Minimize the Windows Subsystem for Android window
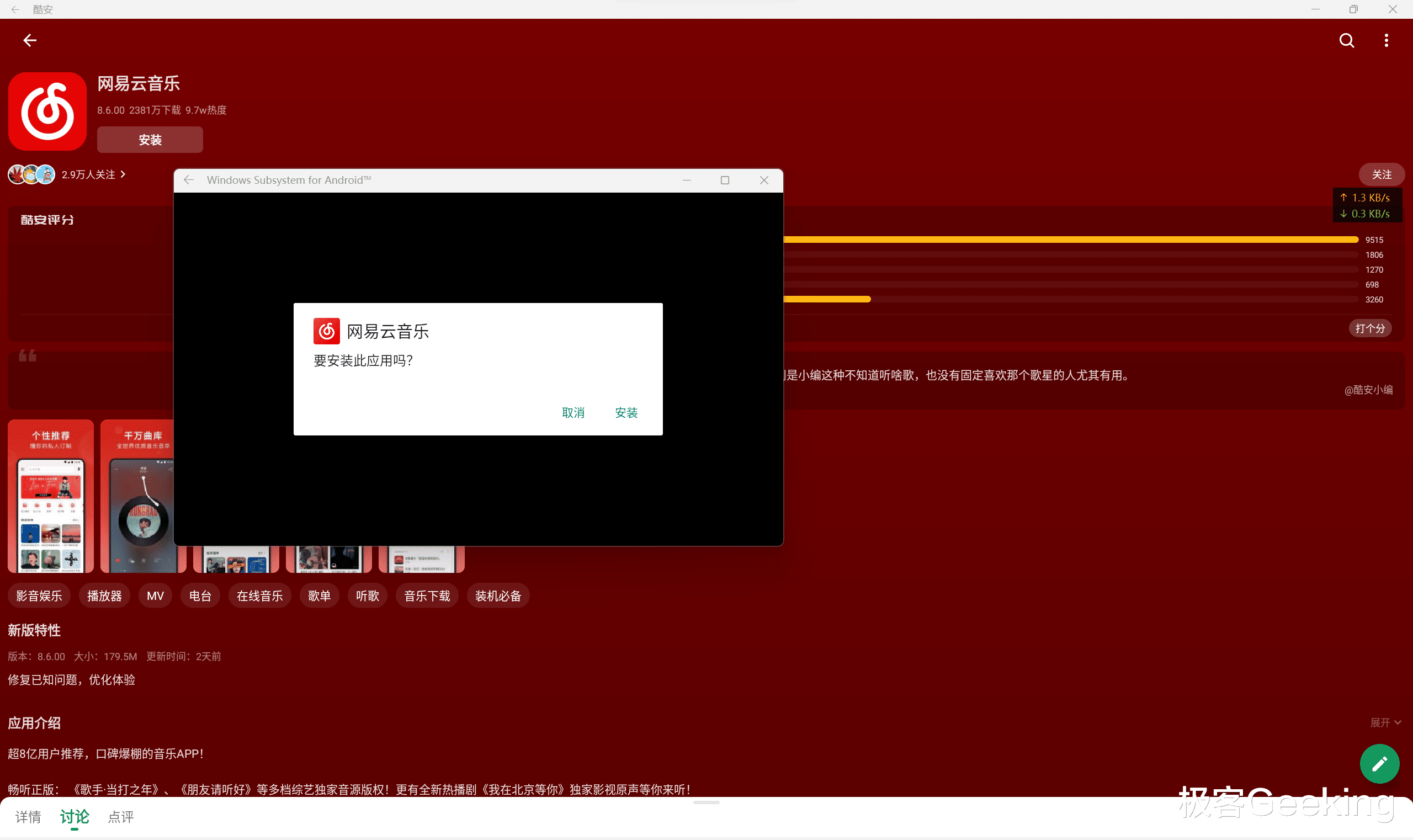The height and width of the screenshot is (840, 1413). (687, 180)
